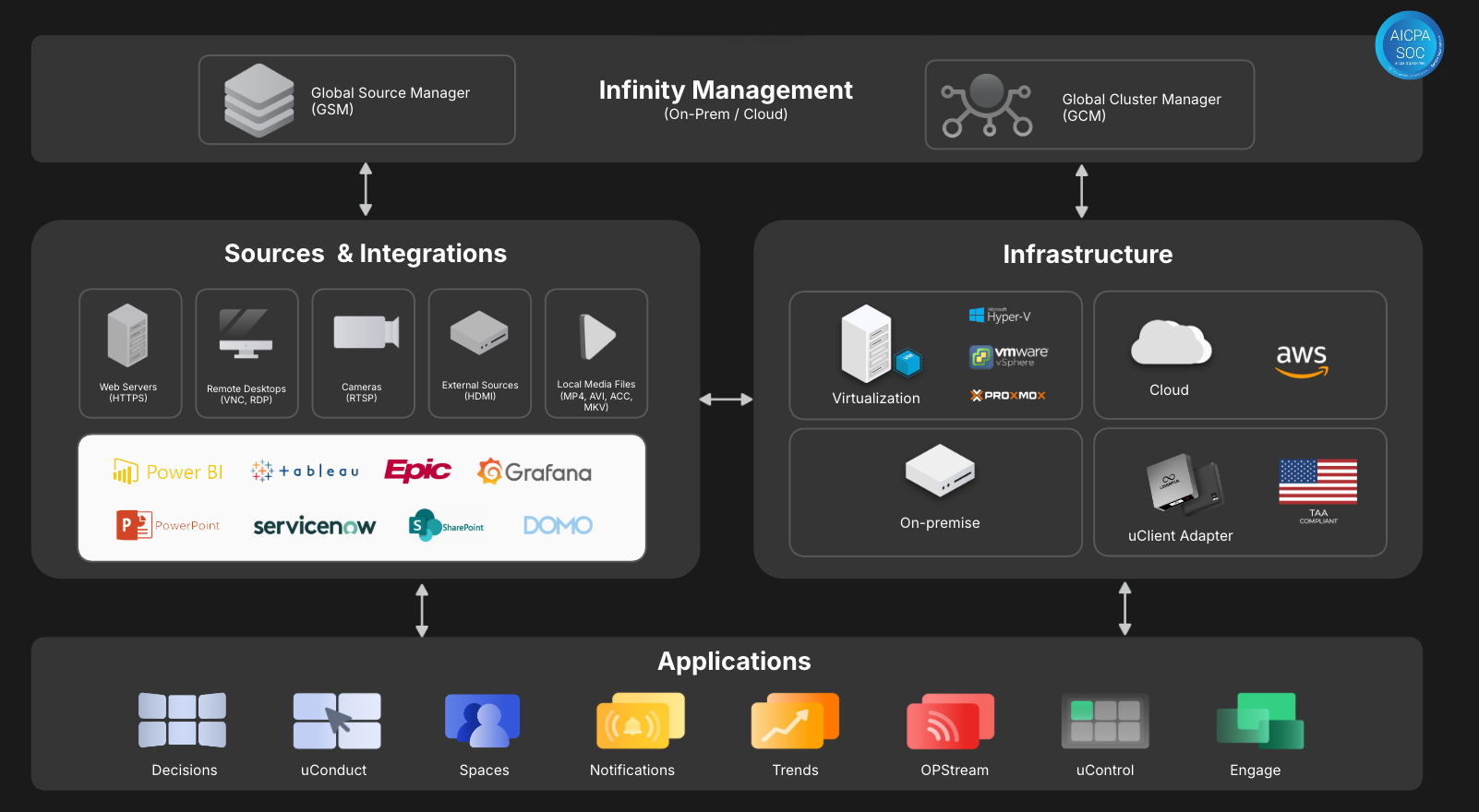The image size is (1479, 812).
Task: Open the Notifications application icon
Action: click(x=641, y=721)
